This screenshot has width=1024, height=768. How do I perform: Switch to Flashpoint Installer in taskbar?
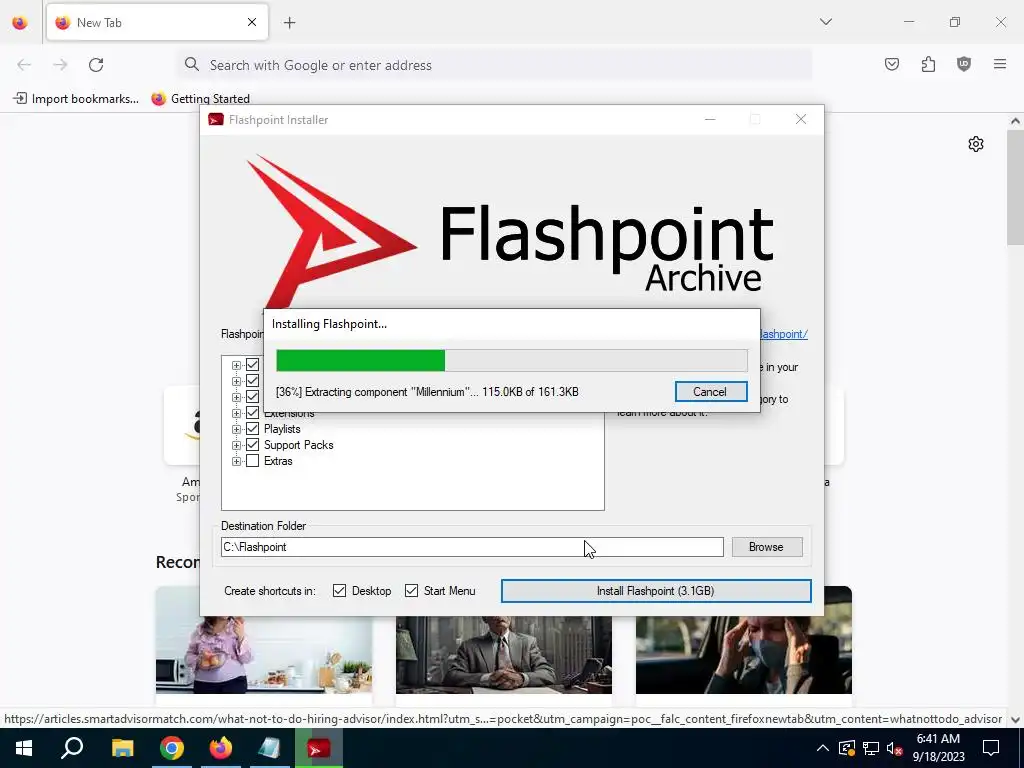319,748
